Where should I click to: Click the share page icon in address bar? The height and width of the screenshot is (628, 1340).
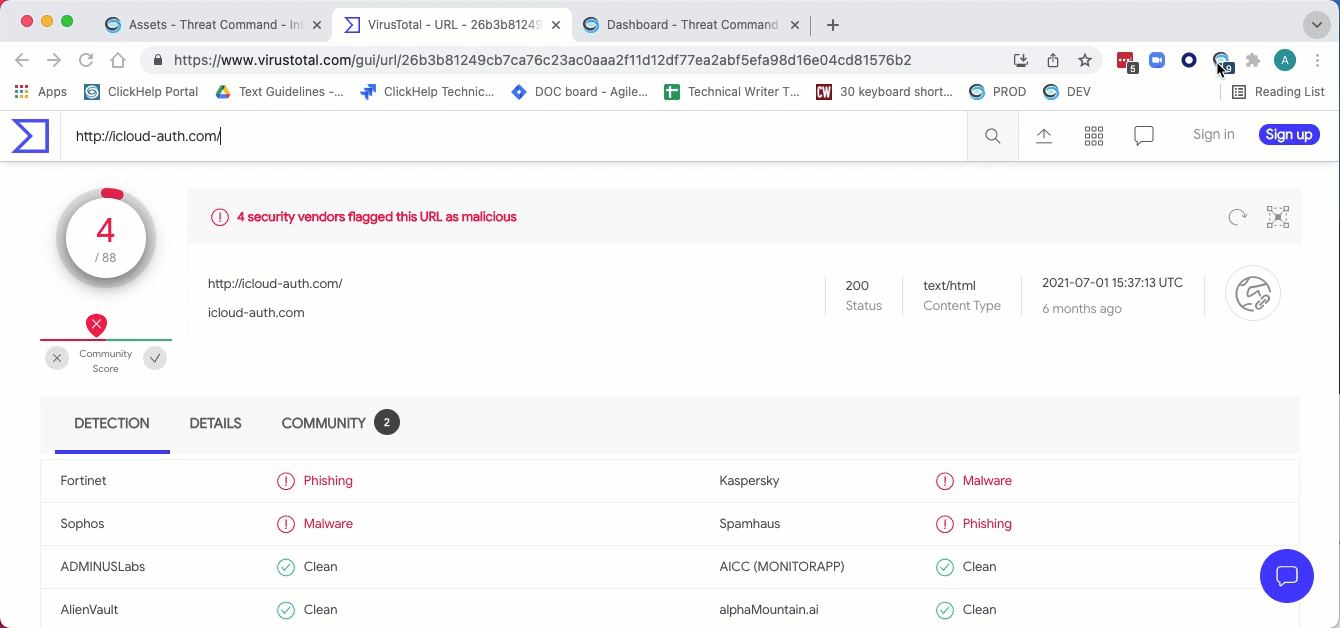pos(1053,60)
